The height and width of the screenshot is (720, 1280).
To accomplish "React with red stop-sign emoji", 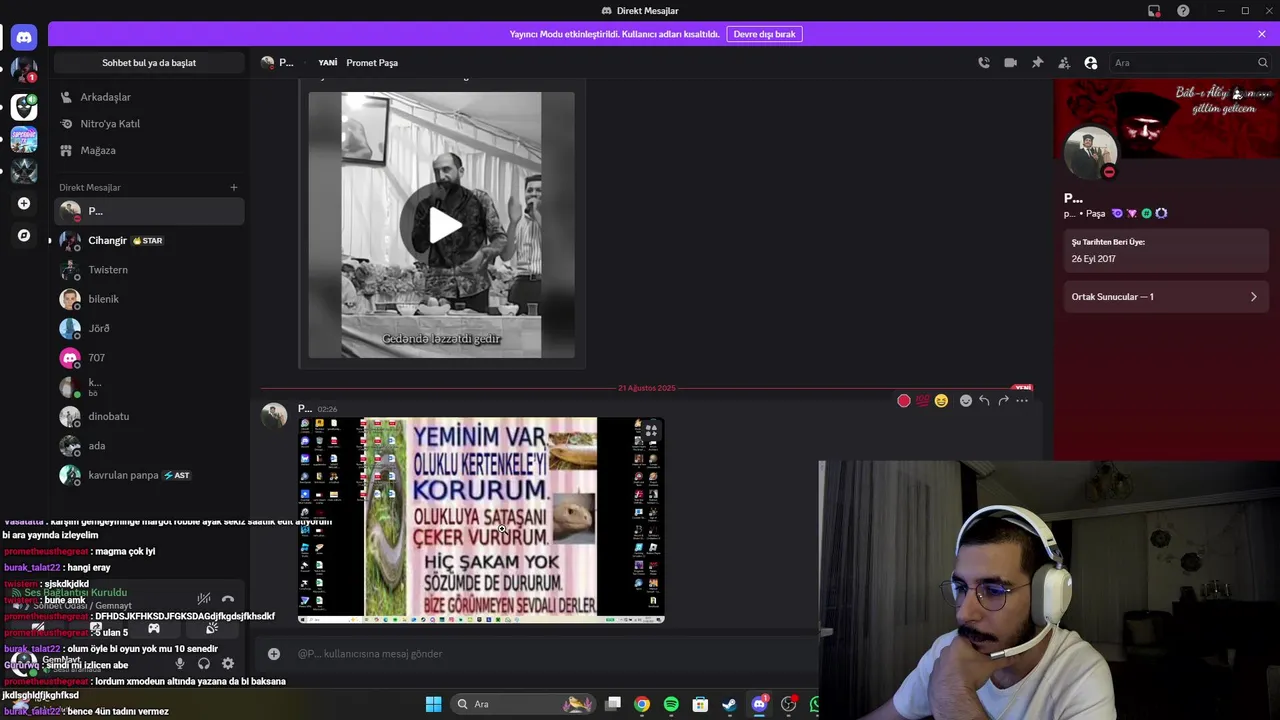I will click(x=904, y=401).
